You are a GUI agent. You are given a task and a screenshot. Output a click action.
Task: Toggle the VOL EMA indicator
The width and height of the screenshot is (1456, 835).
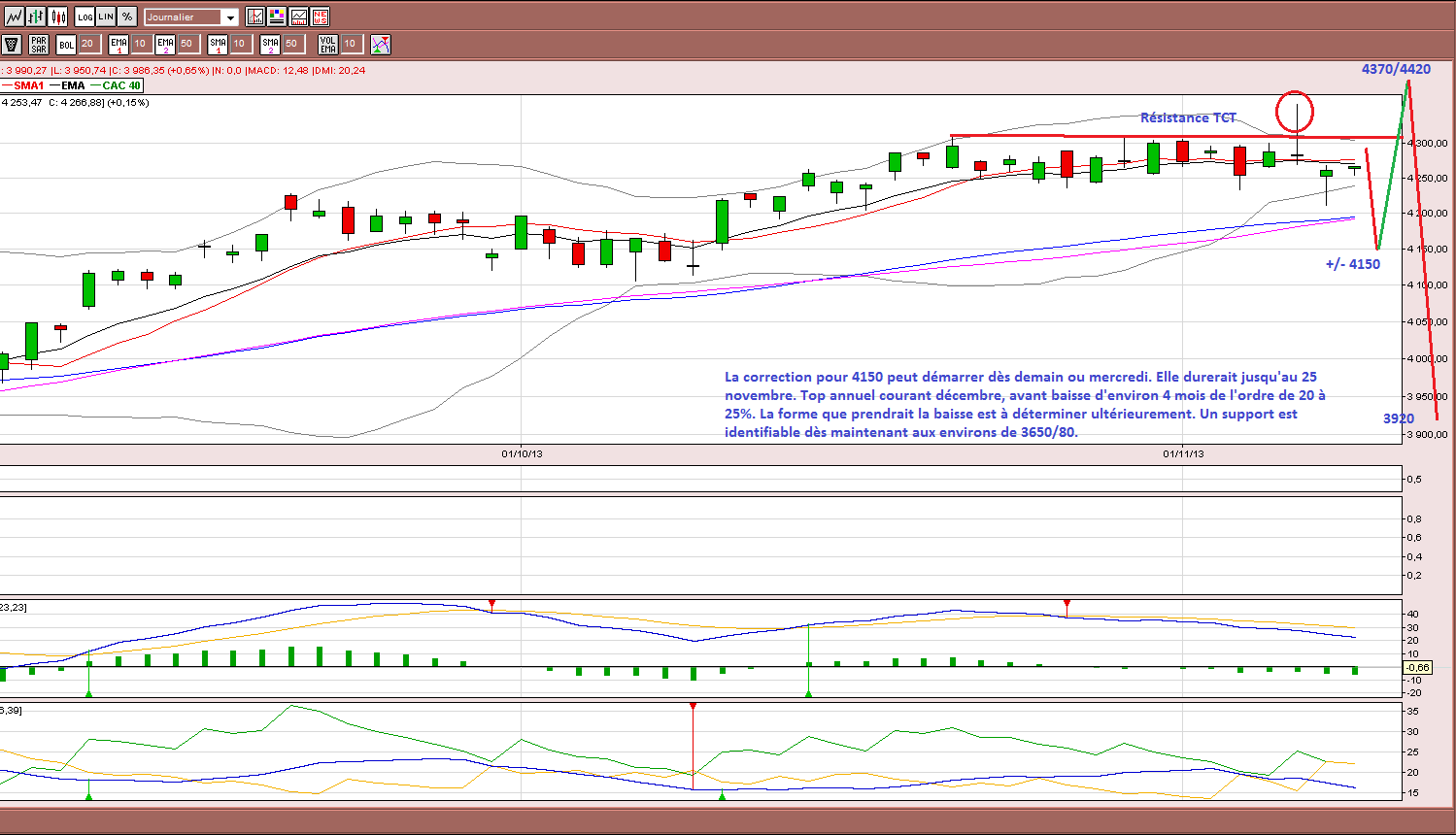pos(328,45)
